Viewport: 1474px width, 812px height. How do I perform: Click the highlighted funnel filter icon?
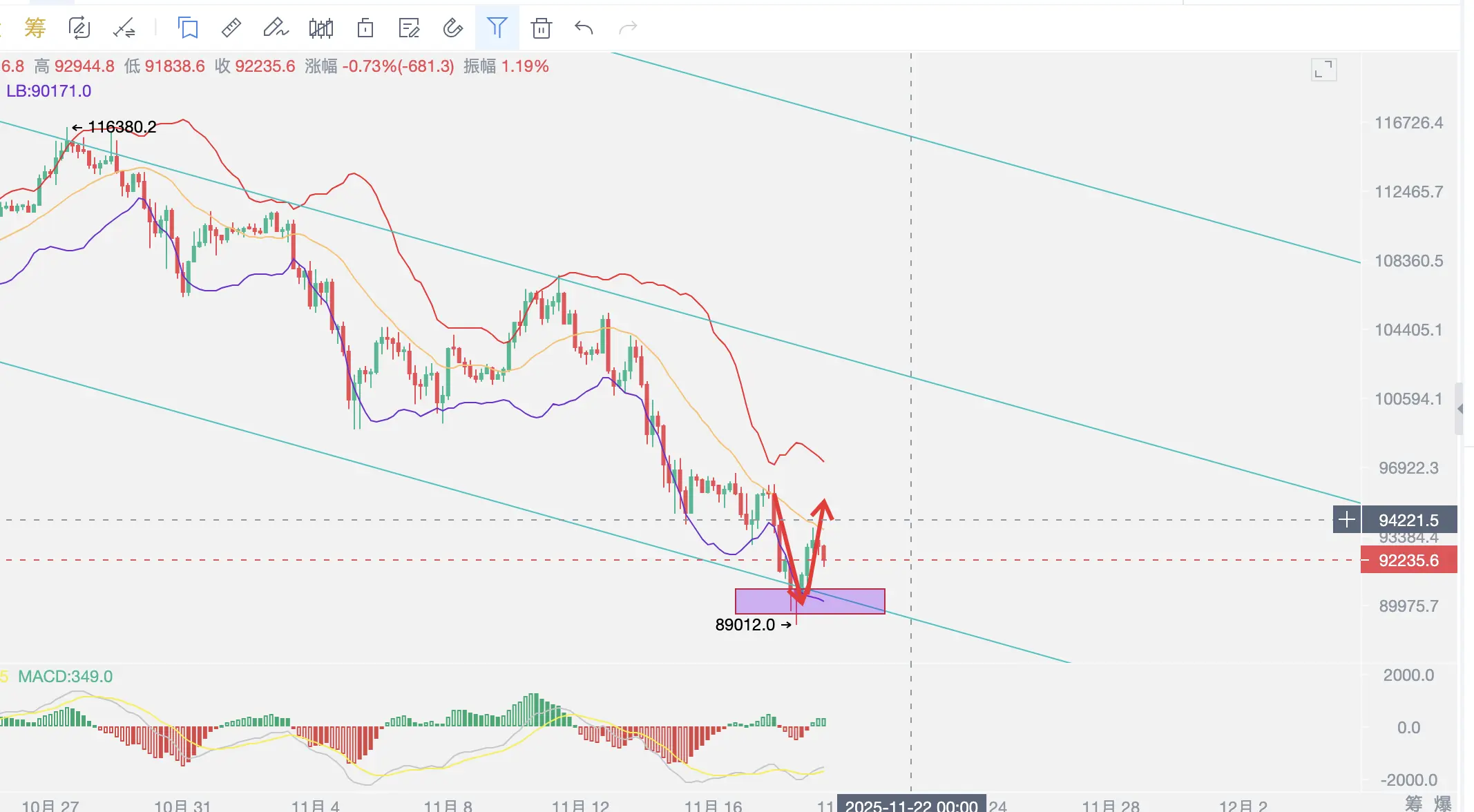point(497,28)
